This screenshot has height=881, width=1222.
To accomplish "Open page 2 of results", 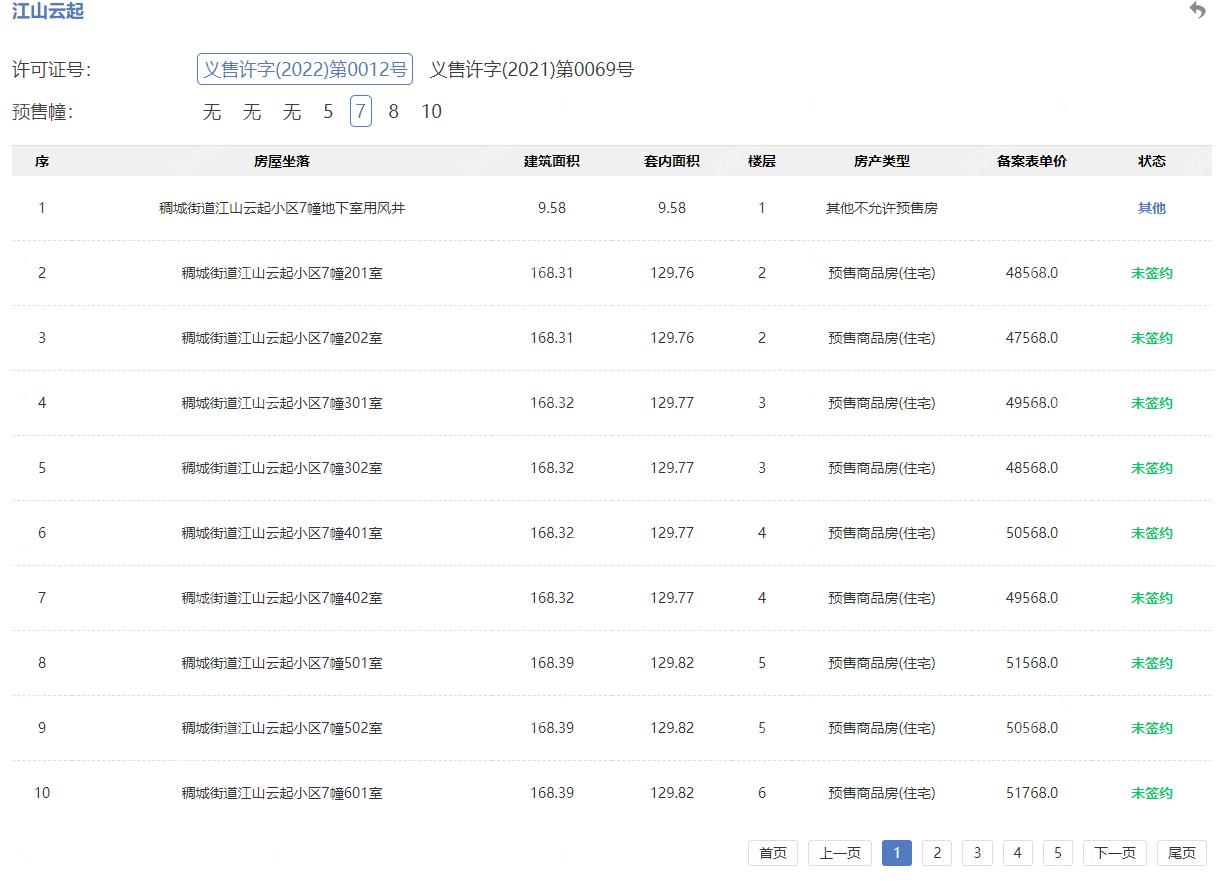I will (x=937, y=853).
